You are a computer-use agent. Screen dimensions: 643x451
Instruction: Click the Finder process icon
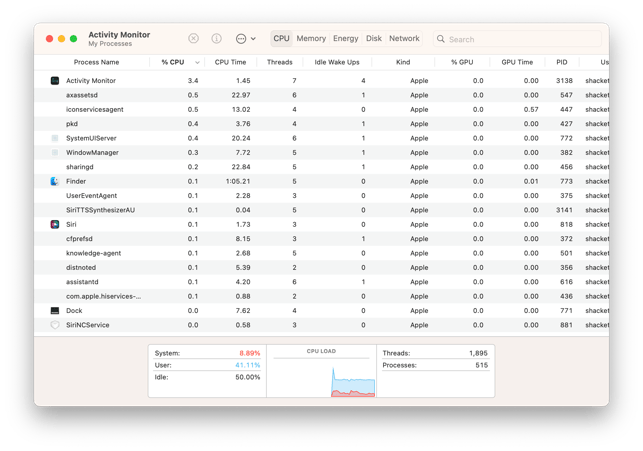coord(55,181)
